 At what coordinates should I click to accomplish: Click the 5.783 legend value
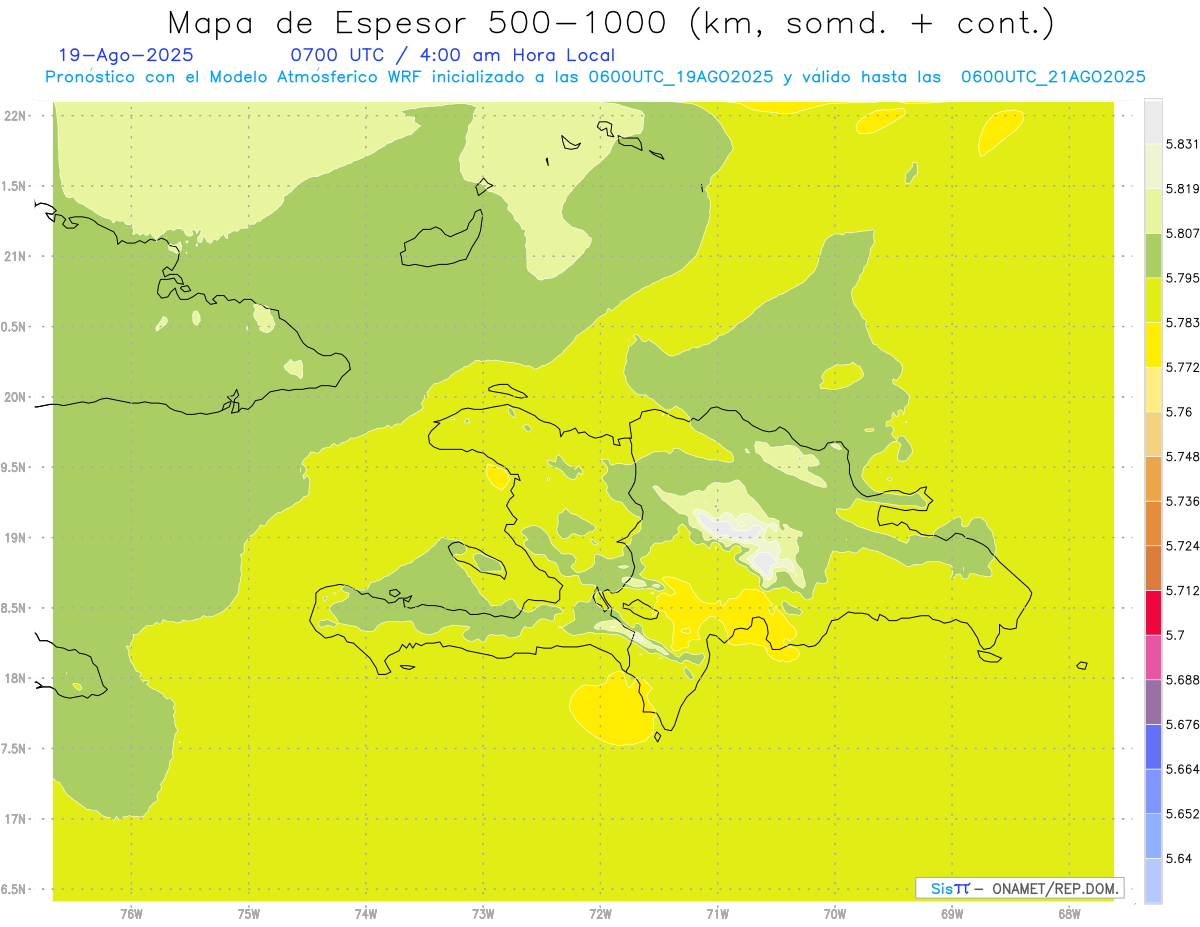[1182, 323]
